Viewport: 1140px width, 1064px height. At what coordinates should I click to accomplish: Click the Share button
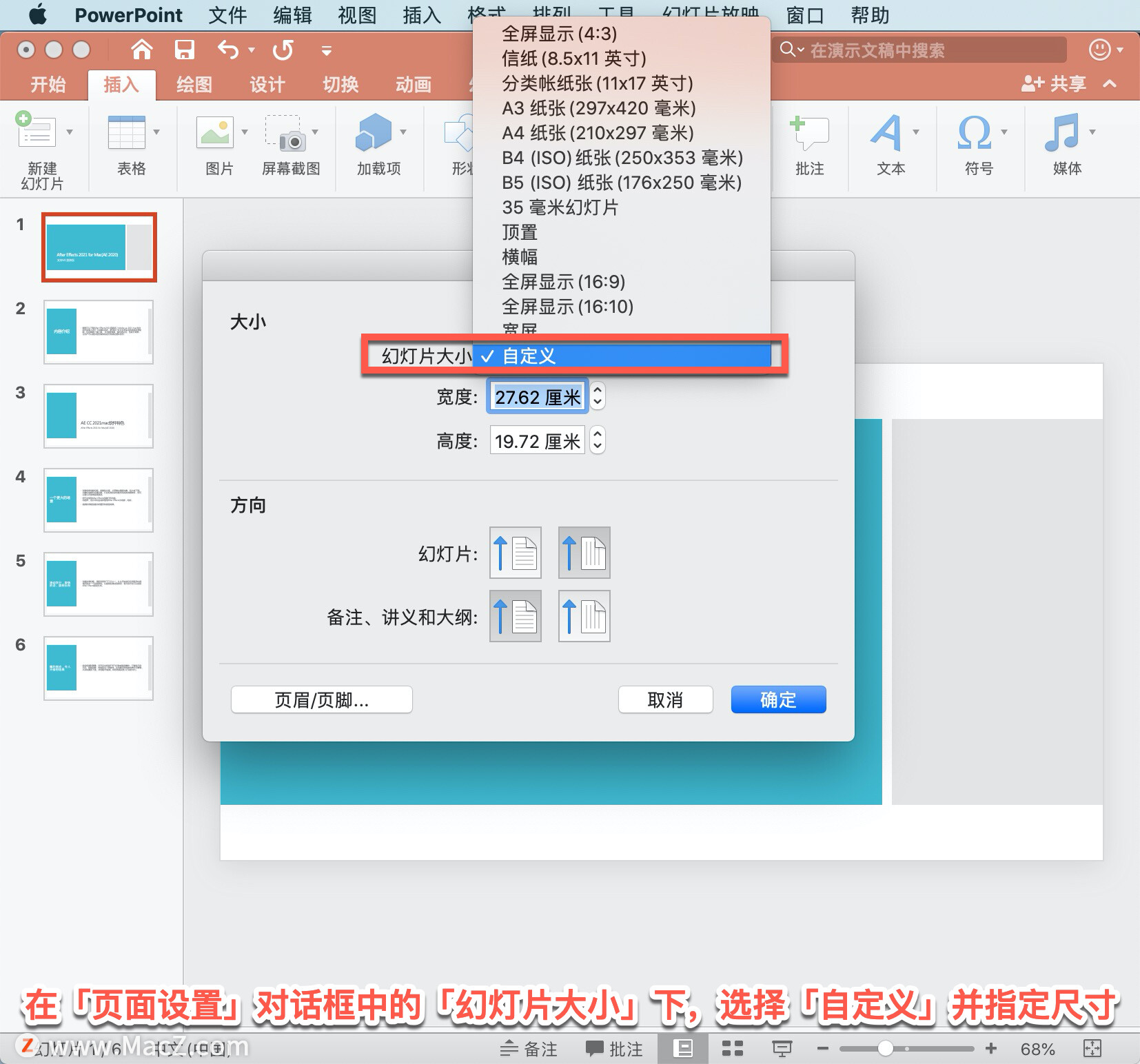pos(1054,84)
